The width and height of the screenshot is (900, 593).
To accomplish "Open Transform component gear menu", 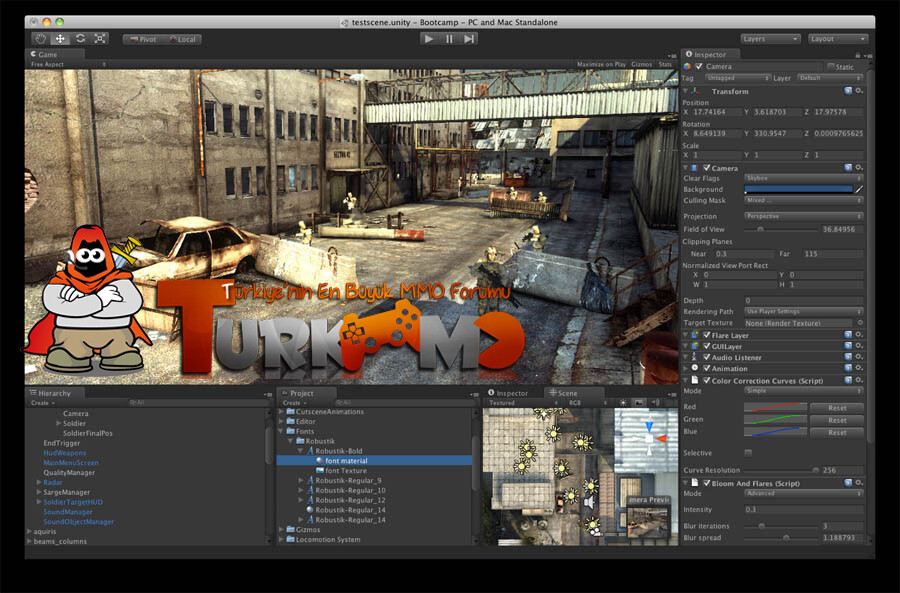I will pyautogui.click(x=859, y=91).
